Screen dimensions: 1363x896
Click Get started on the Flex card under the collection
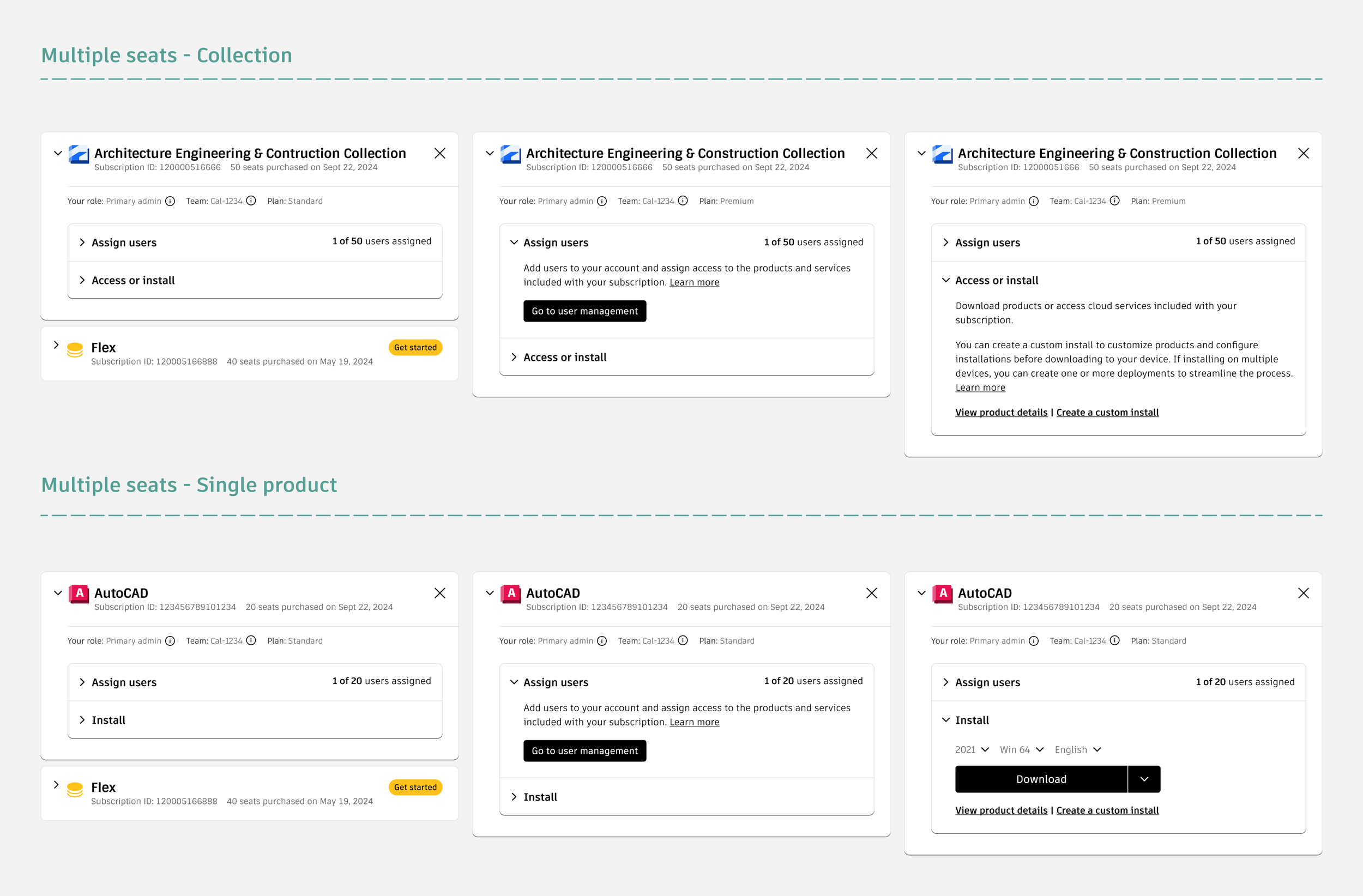(x=415, y=348)
